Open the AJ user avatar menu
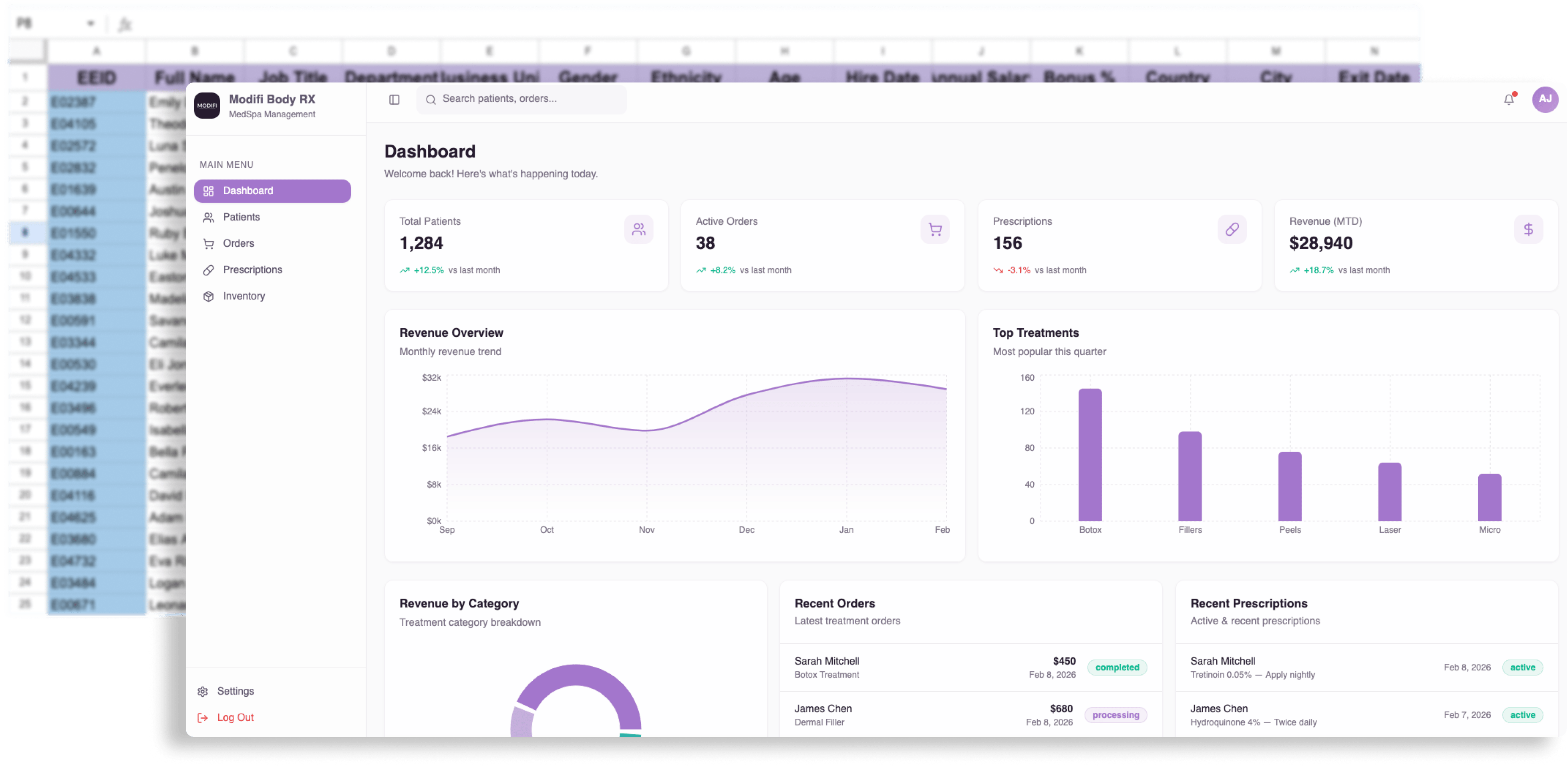The image size is (1568, 766). click(1545, 99)
